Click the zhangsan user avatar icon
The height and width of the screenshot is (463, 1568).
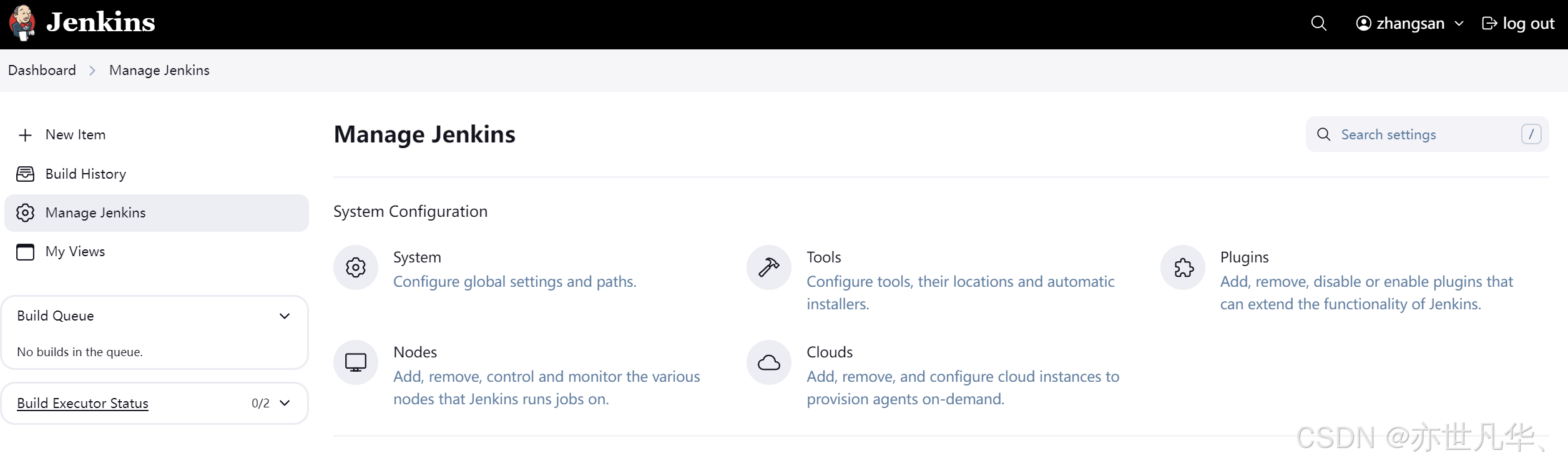[x=1363, y=24]
